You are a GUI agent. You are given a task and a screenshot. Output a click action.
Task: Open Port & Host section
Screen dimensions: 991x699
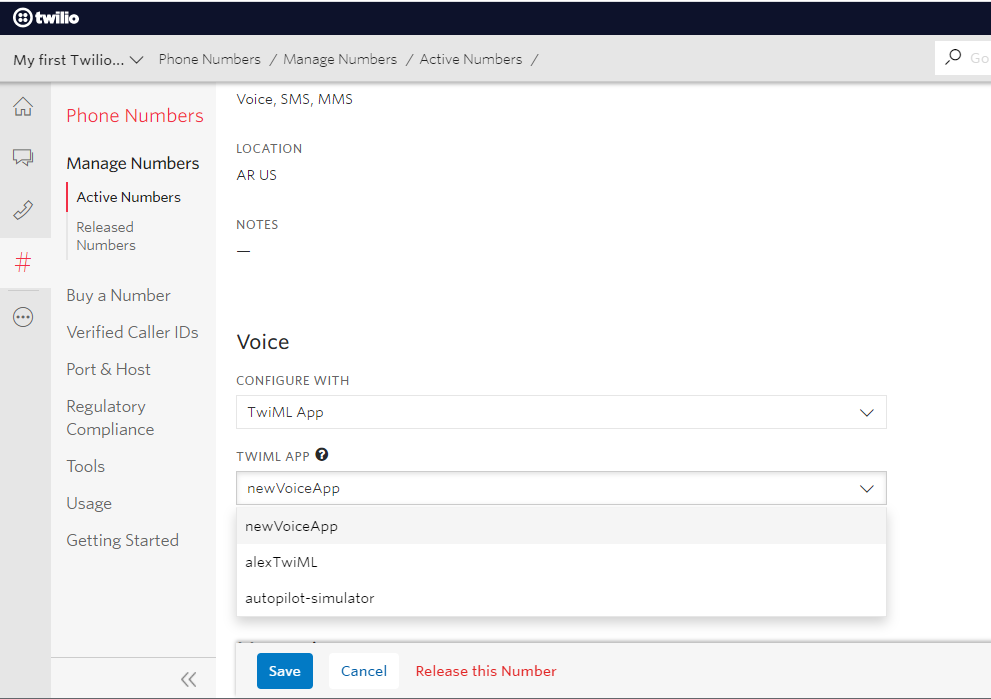108,369
